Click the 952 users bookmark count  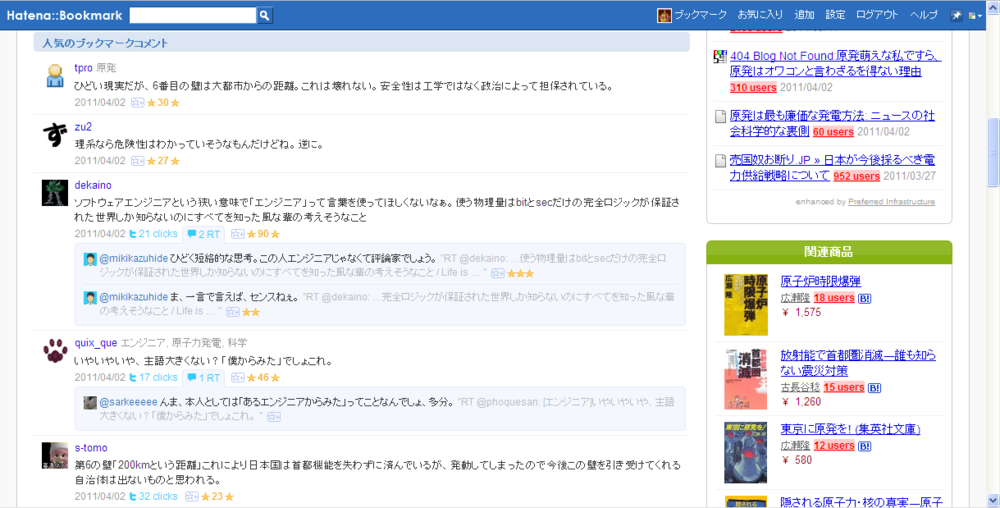point(856,176)
